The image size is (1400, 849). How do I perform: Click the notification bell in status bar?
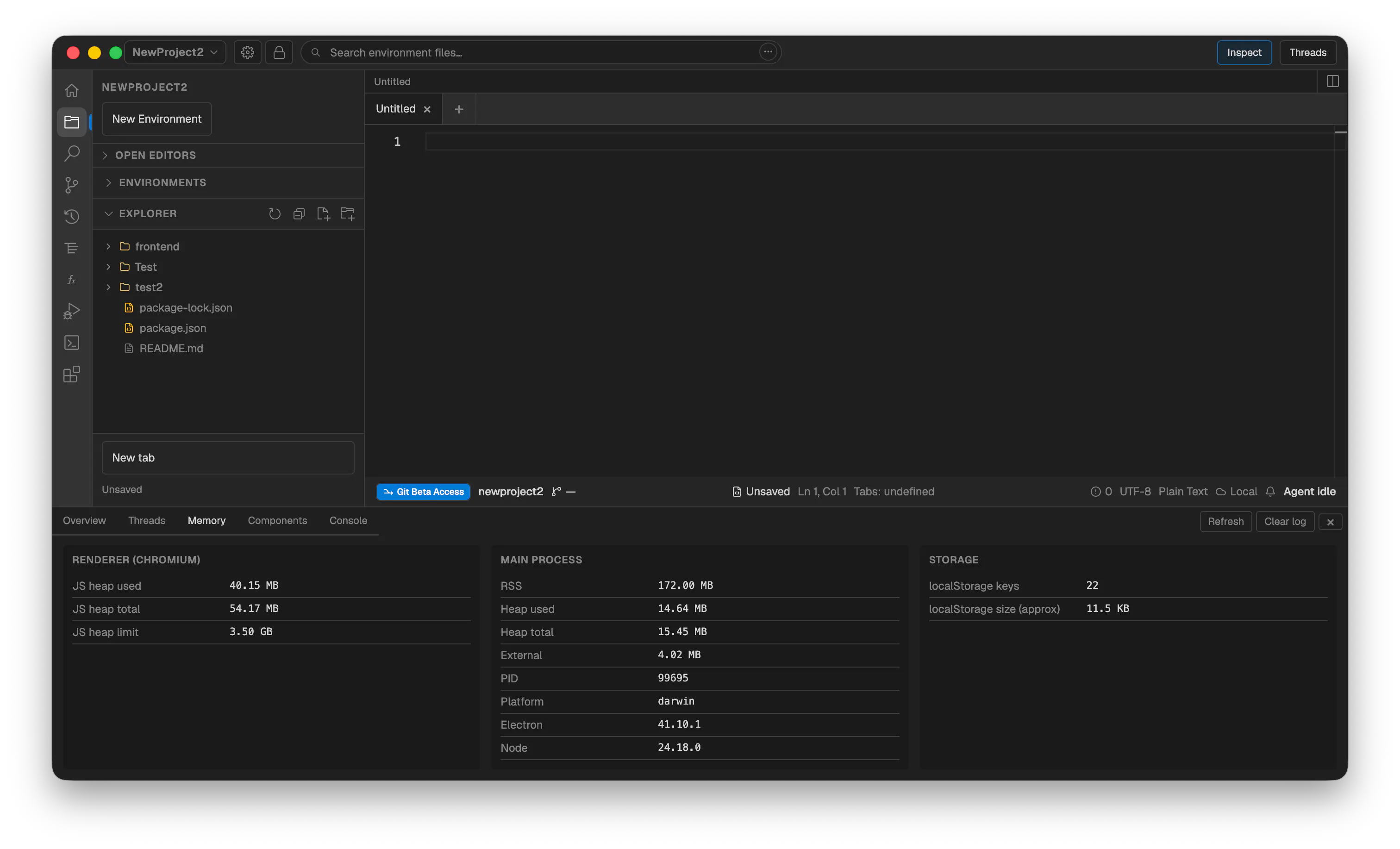(x=1270, y=492)
